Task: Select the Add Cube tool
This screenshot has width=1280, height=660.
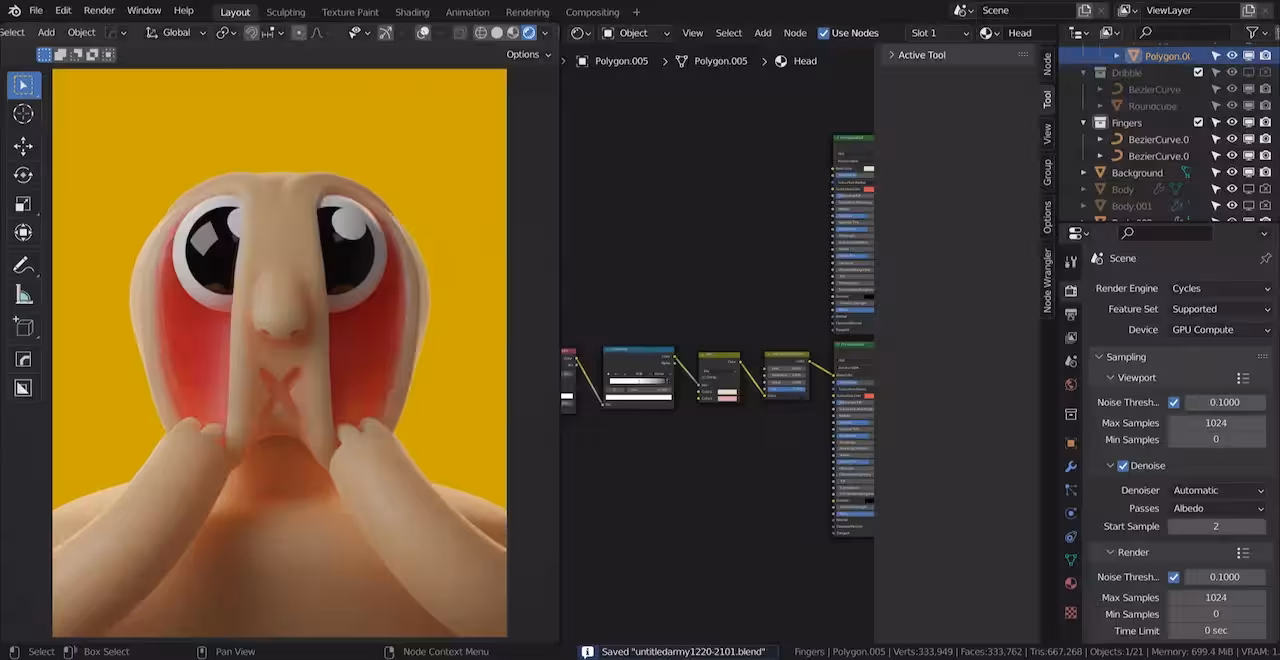Action: [x=24, y=327]
